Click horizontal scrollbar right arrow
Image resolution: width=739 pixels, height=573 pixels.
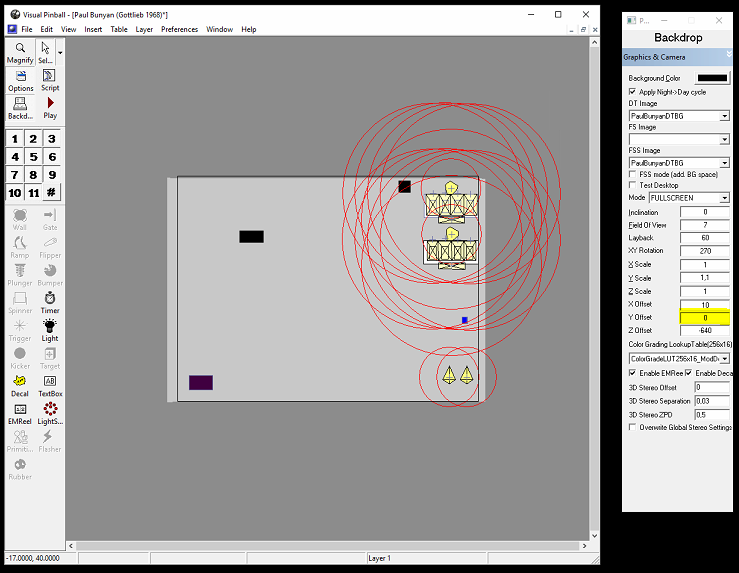584,546
